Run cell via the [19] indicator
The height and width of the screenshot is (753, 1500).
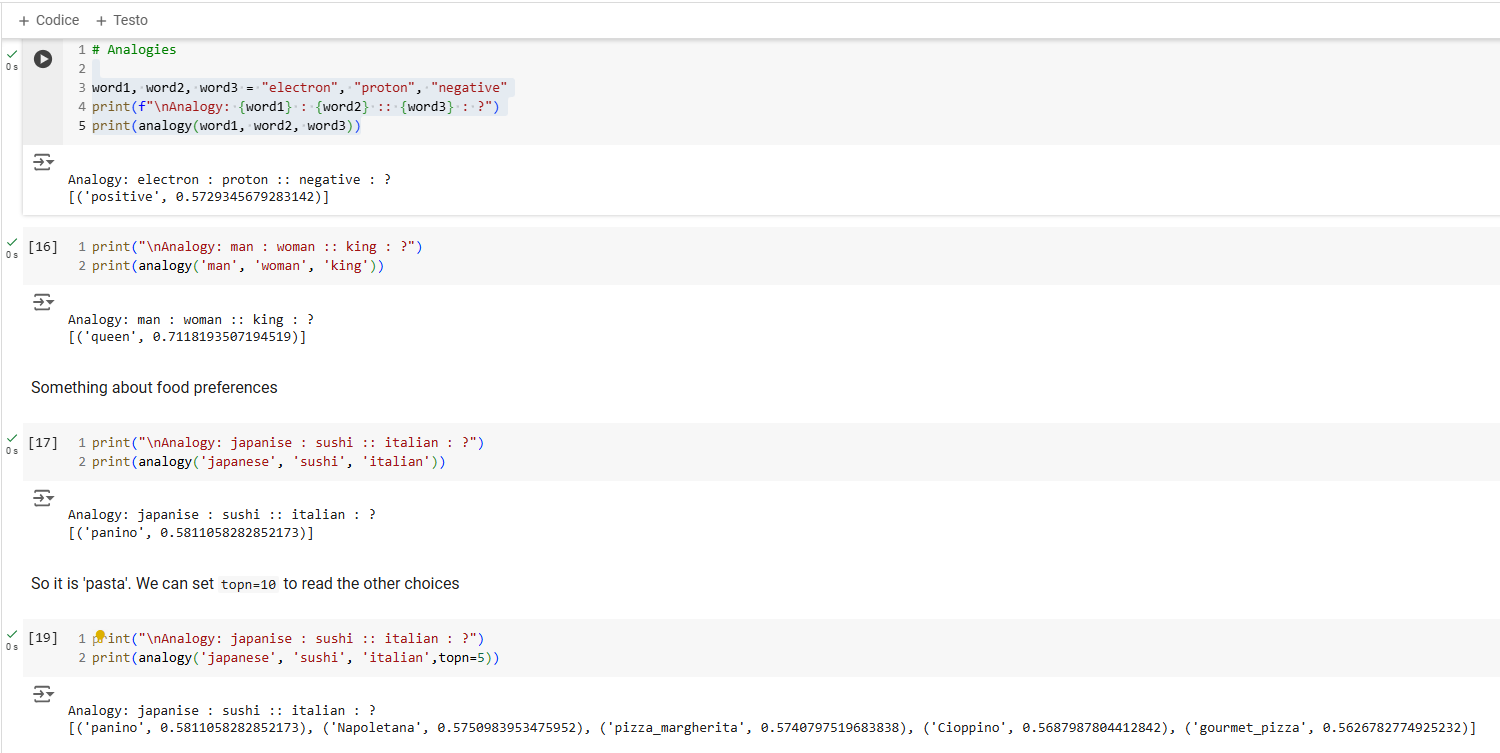43,638
